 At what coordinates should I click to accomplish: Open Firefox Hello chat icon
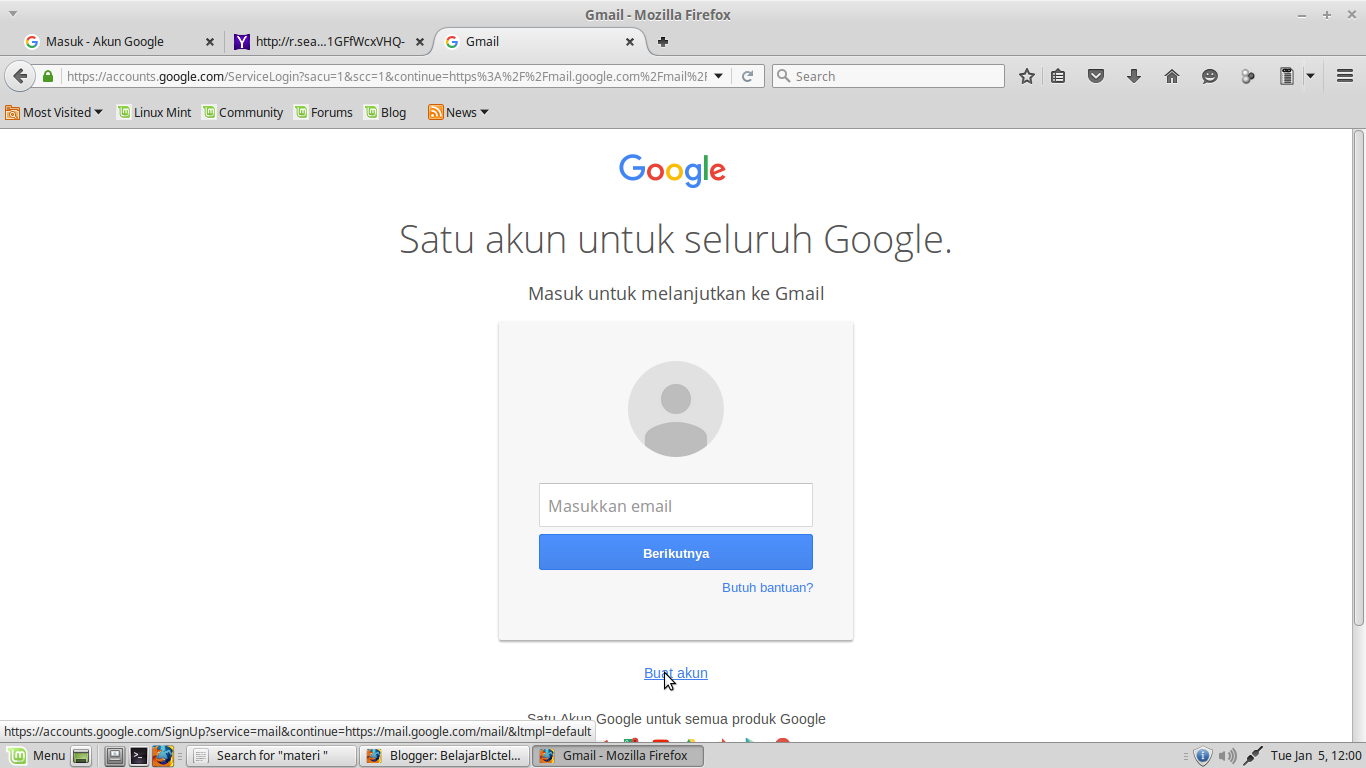point(1210,75)
